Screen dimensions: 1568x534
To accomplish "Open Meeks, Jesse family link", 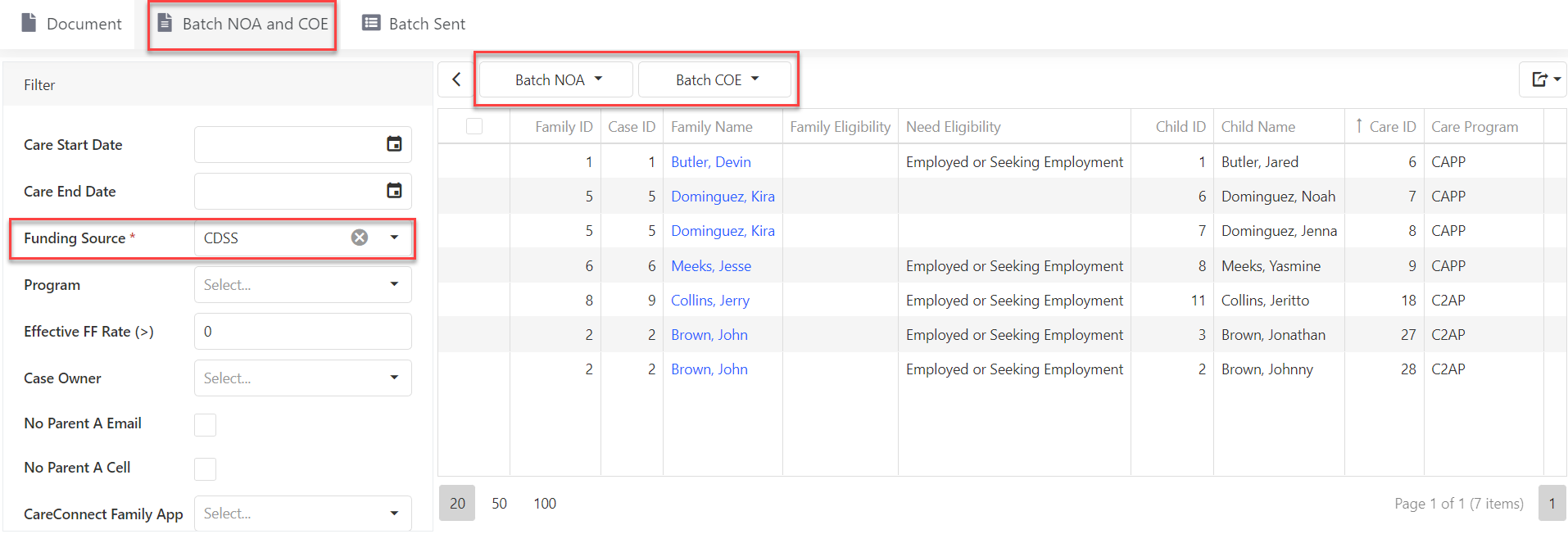I will coord(711,266).
